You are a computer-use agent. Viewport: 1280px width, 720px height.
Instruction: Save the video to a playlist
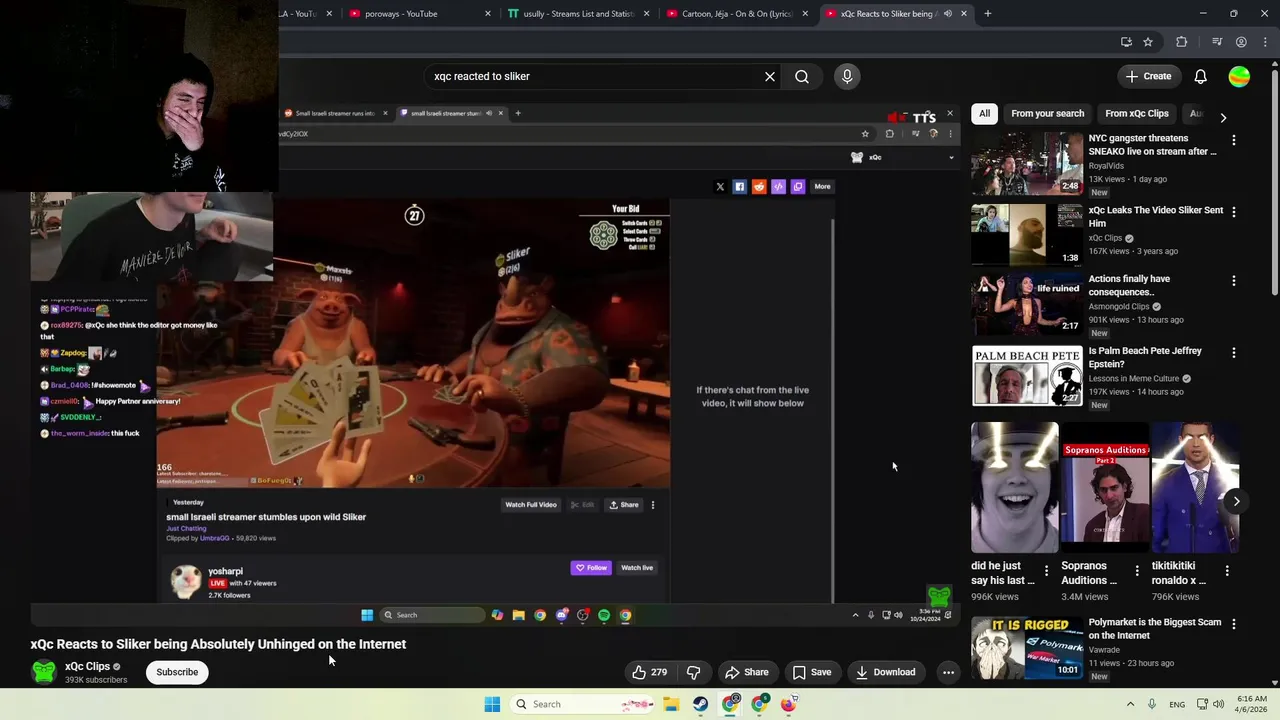pos(812,672)
